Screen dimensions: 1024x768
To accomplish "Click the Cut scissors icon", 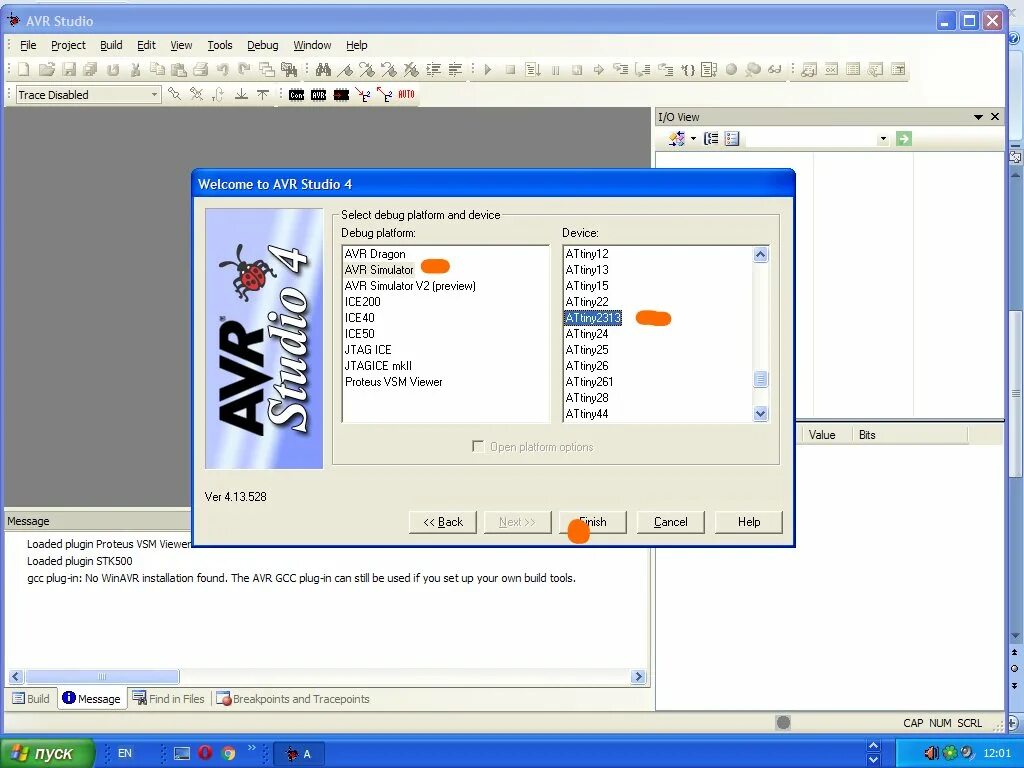I will pos(135,69).
